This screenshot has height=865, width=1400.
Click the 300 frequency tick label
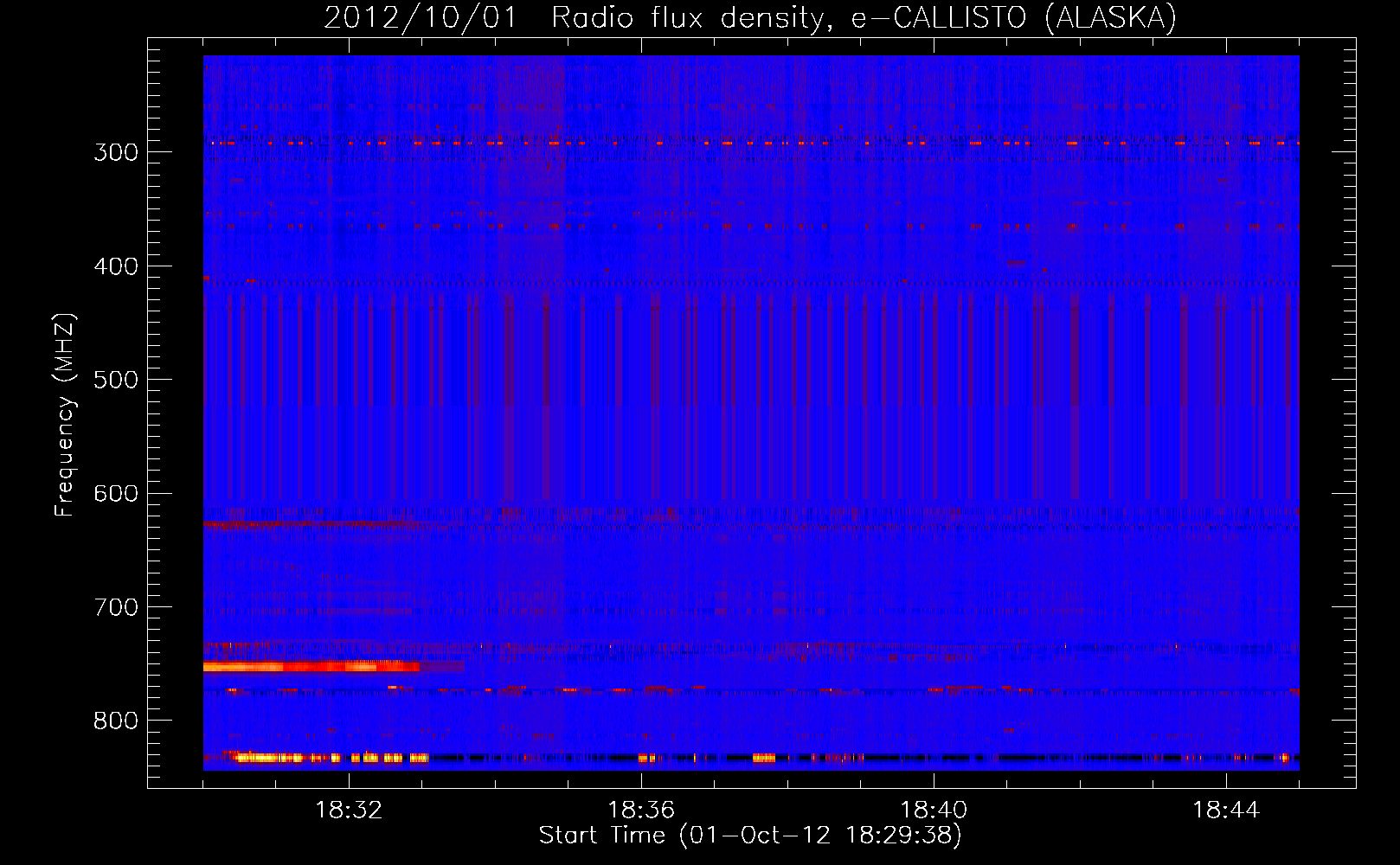(116, 152)
